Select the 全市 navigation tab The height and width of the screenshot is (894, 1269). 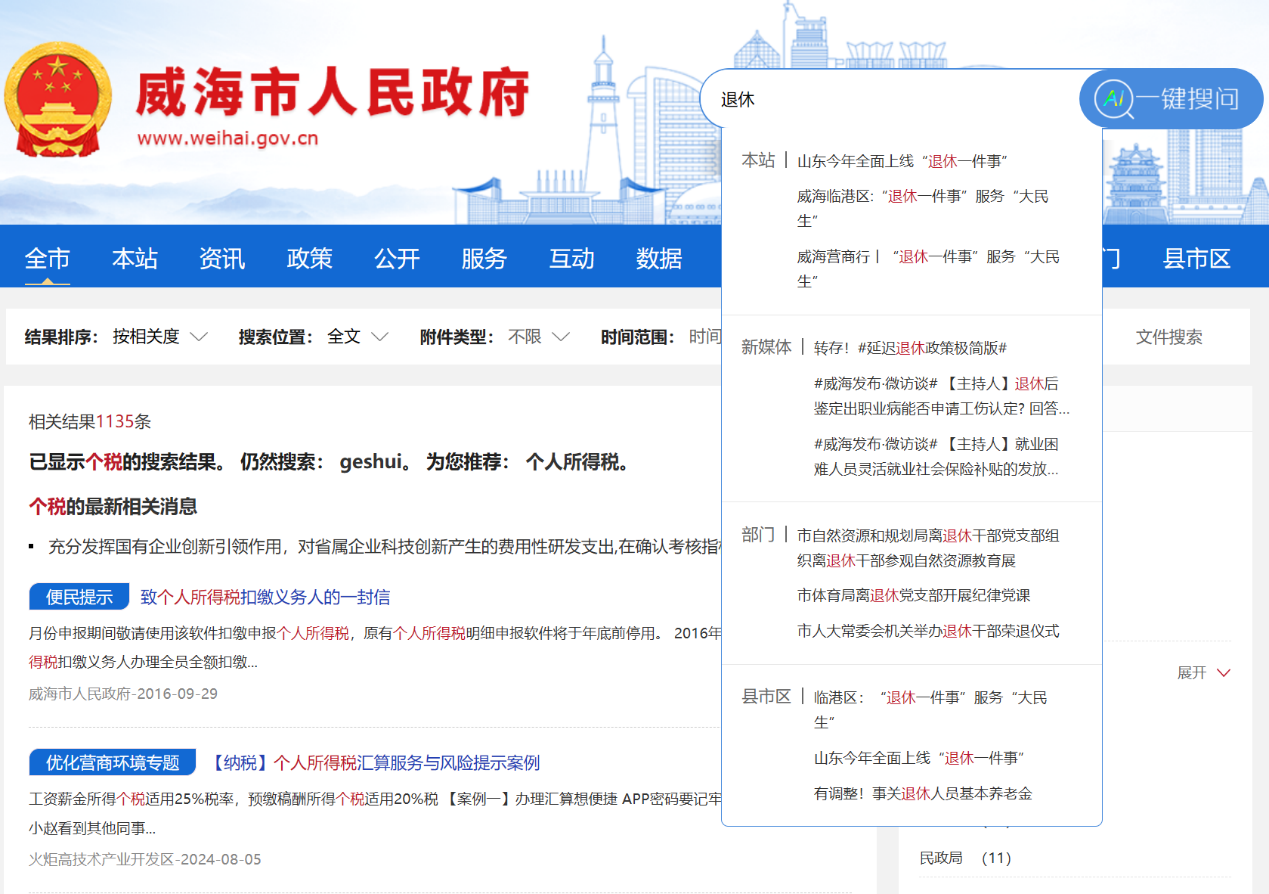tap(47, 259)
